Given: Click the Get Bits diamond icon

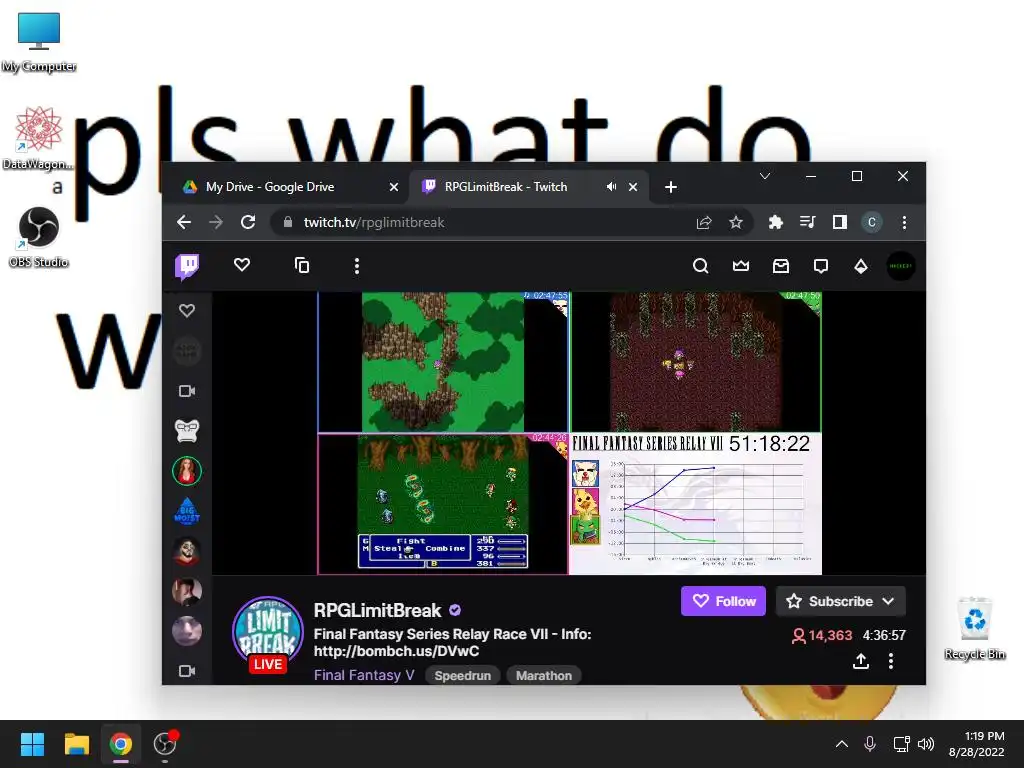Looking at the screenshot, I should tap(861, 266).
